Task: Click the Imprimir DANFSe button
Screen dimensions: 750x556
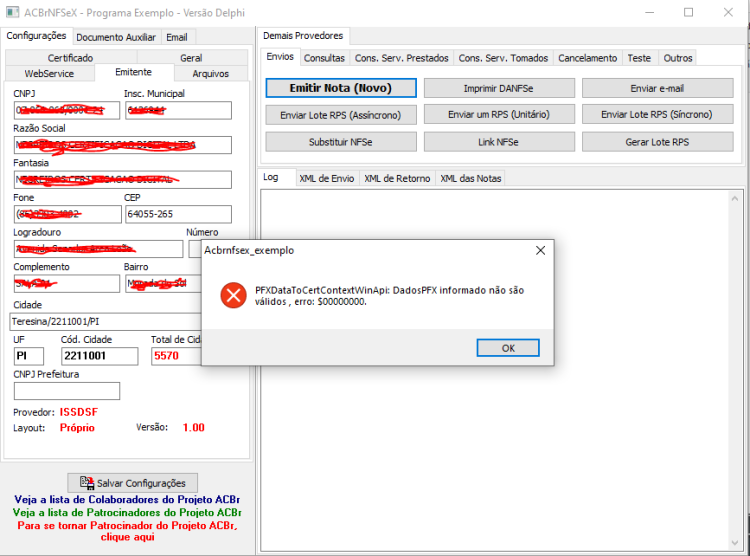Action: click(498, 89)
